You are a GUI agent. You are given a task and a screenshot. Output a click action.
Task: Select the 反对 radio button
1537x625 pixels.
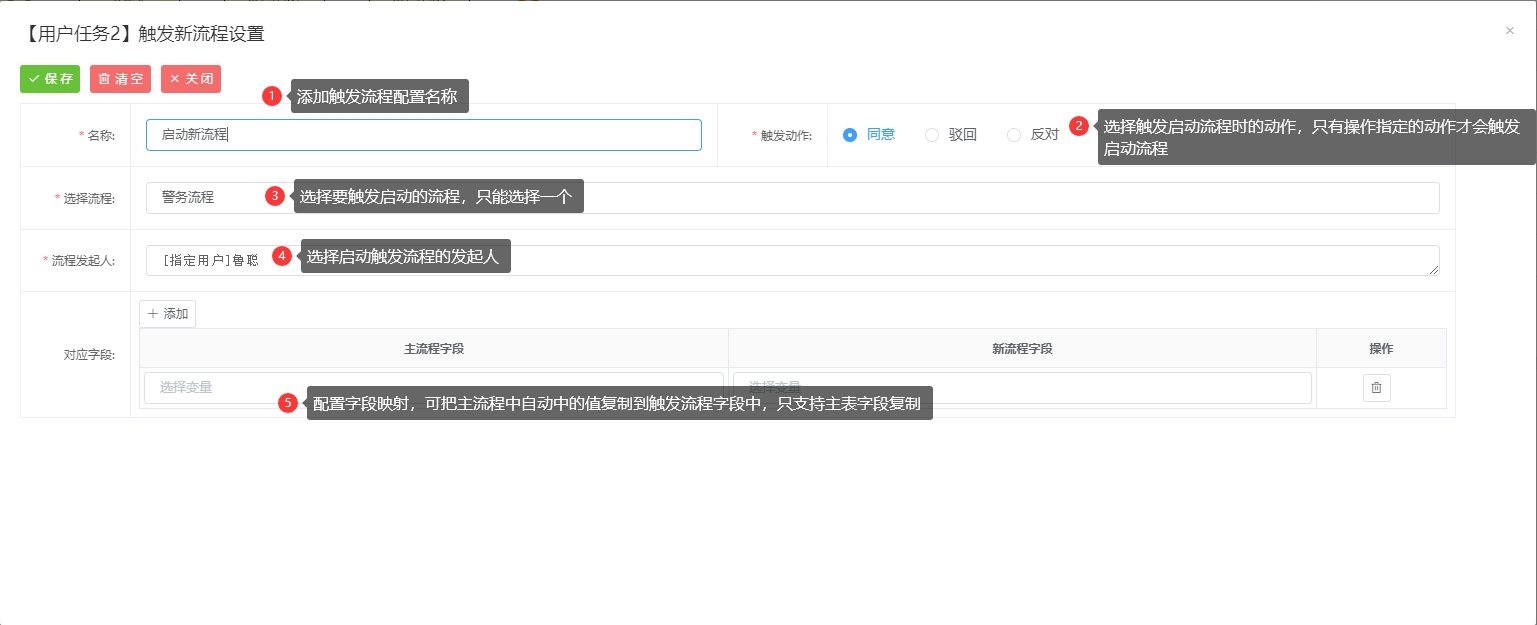(1014, 135)
